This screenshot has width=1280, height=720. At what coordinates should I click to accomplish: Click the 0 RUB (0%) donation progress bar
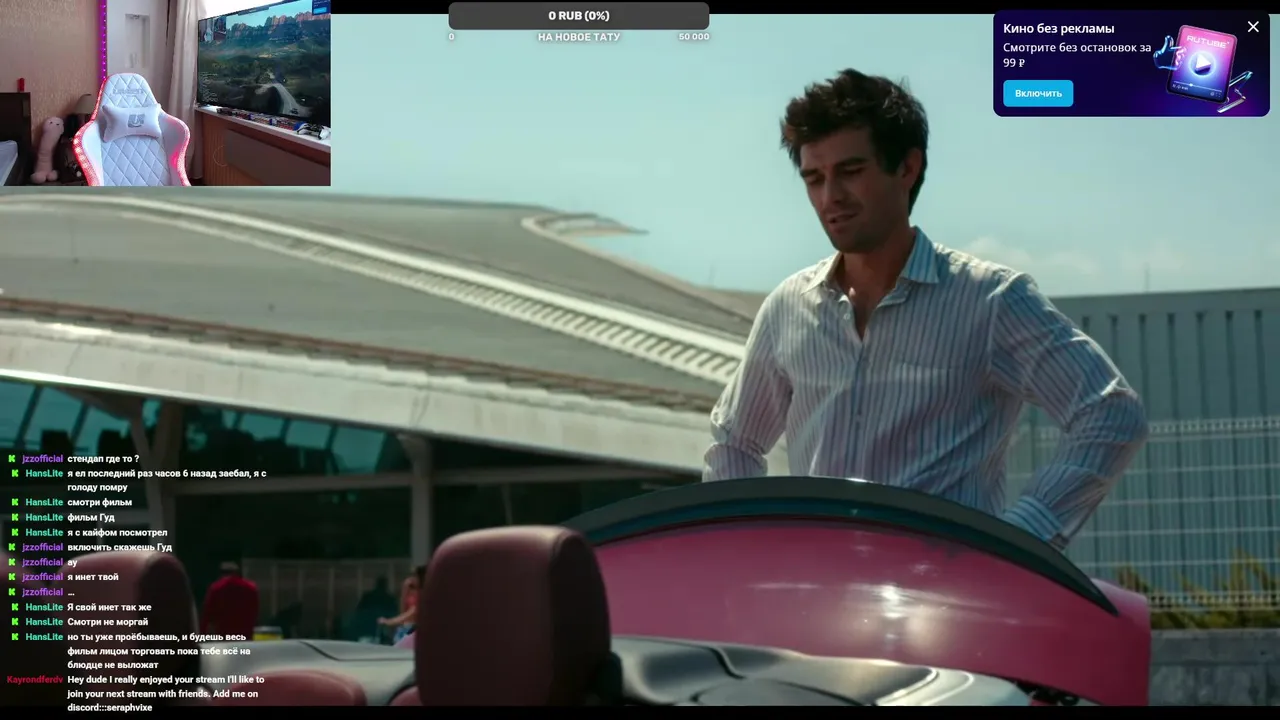578,16
